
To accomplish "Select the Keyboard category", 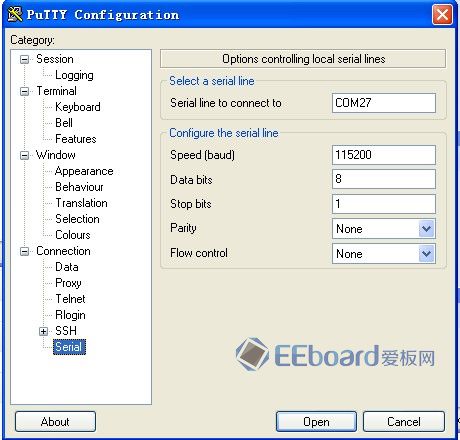I will [78, 107].
